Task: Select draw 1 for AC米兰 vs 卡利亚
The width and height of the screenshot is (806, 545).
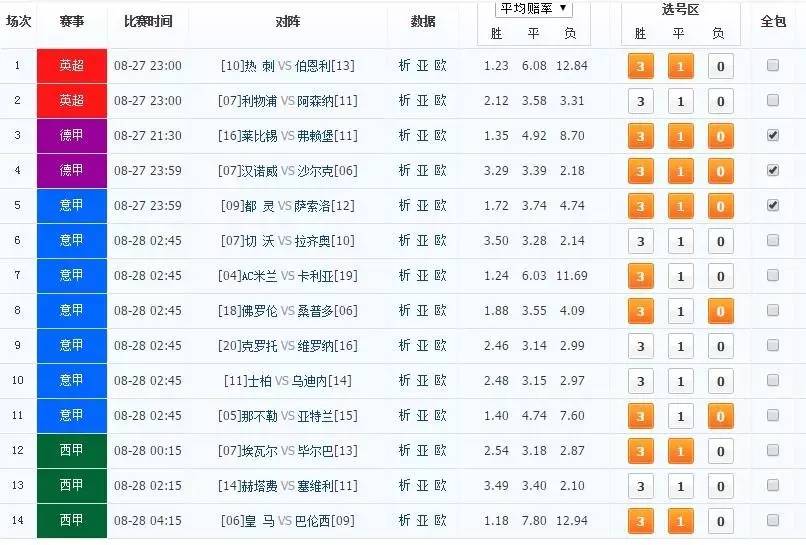Action: coord(681,276)
